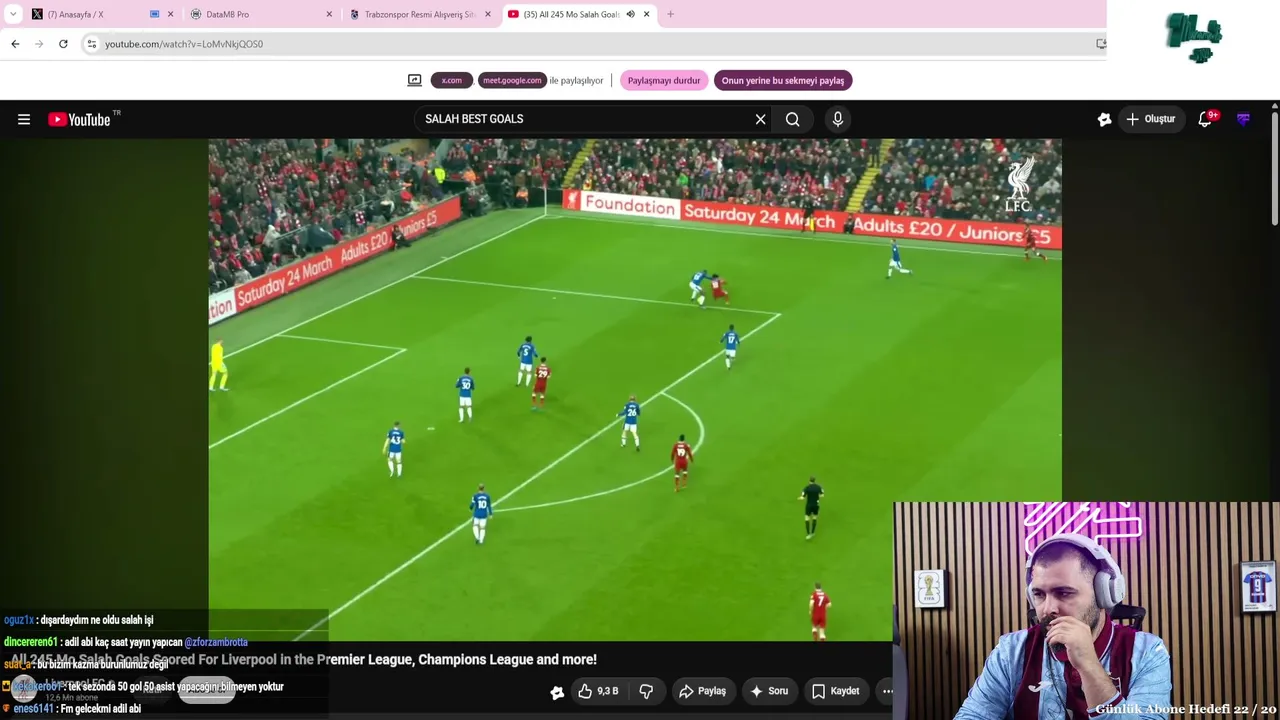
Task: Like the video with thumbs up
Action: 598,691
